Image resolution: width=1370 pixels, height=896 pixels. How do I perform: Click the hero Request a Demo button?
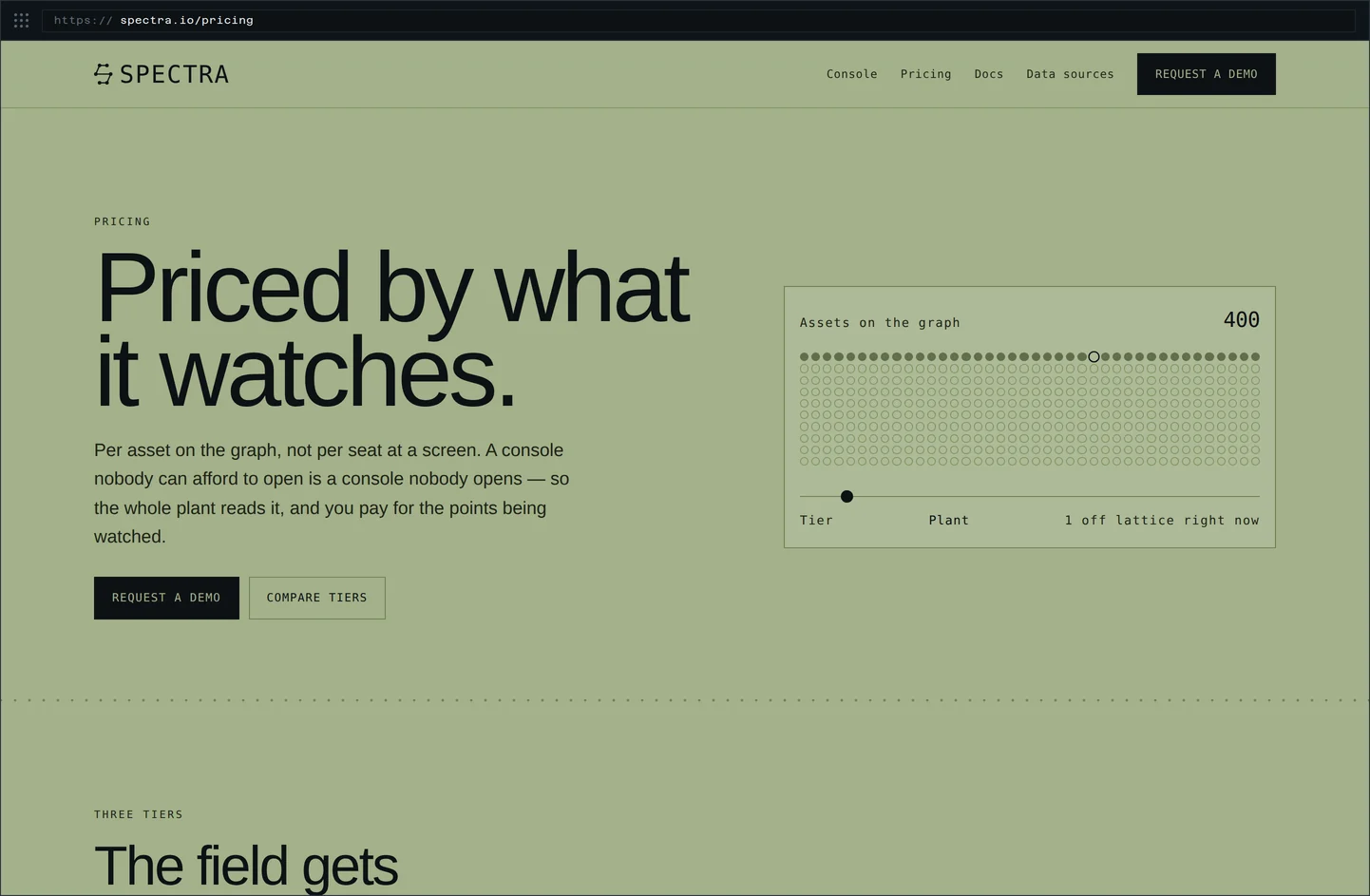point(166,598)
